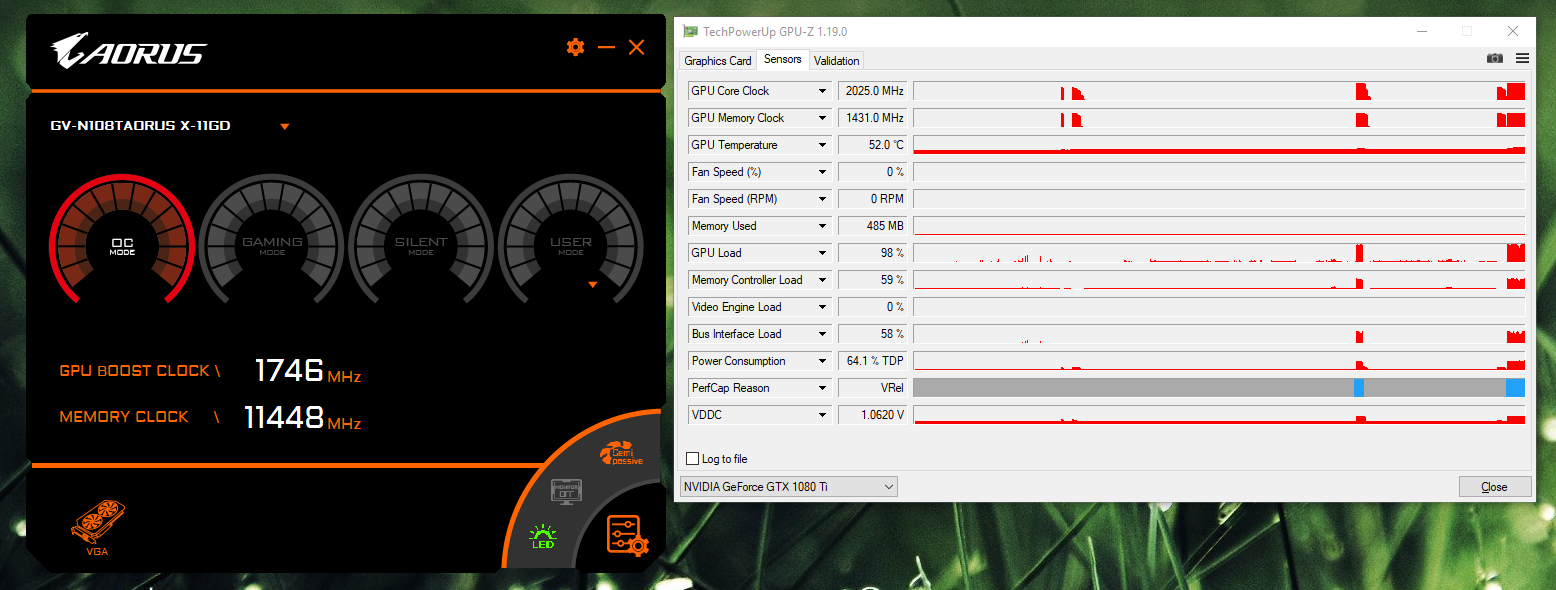Expand User Mode profile dropdown arrow
The width and height of the screenshot is (1556, 590).
click(592, 285)
